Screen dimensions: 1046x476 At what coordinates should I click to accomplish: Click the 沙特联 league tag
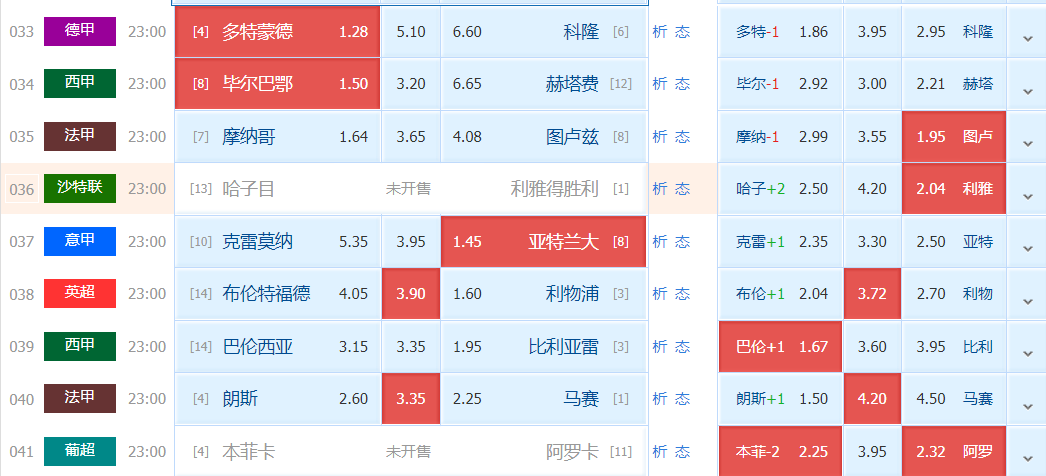pos(80,189)
